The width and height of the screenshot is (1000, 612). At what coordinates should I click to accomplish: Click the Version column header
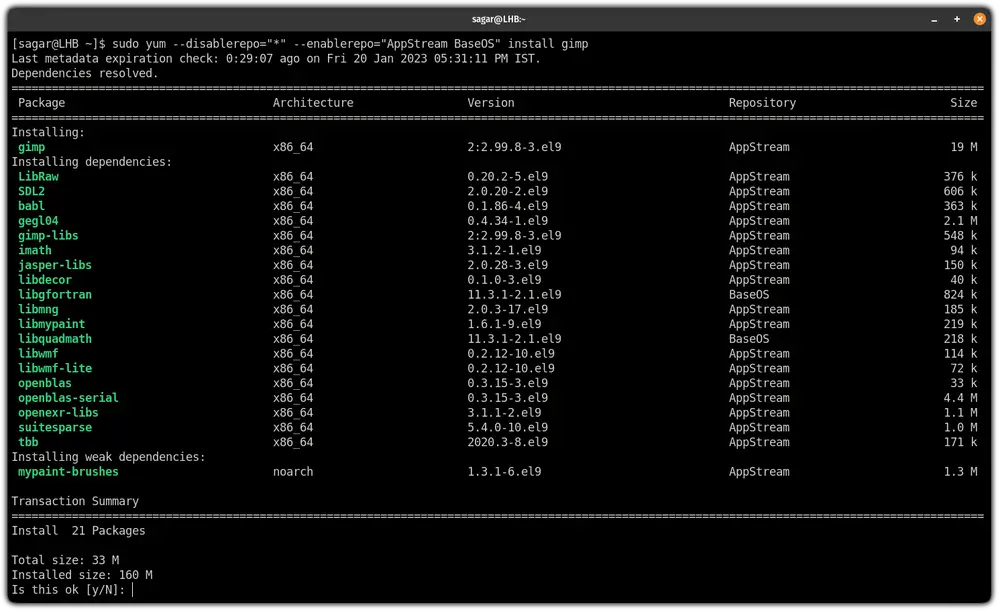tap(491, 103)
